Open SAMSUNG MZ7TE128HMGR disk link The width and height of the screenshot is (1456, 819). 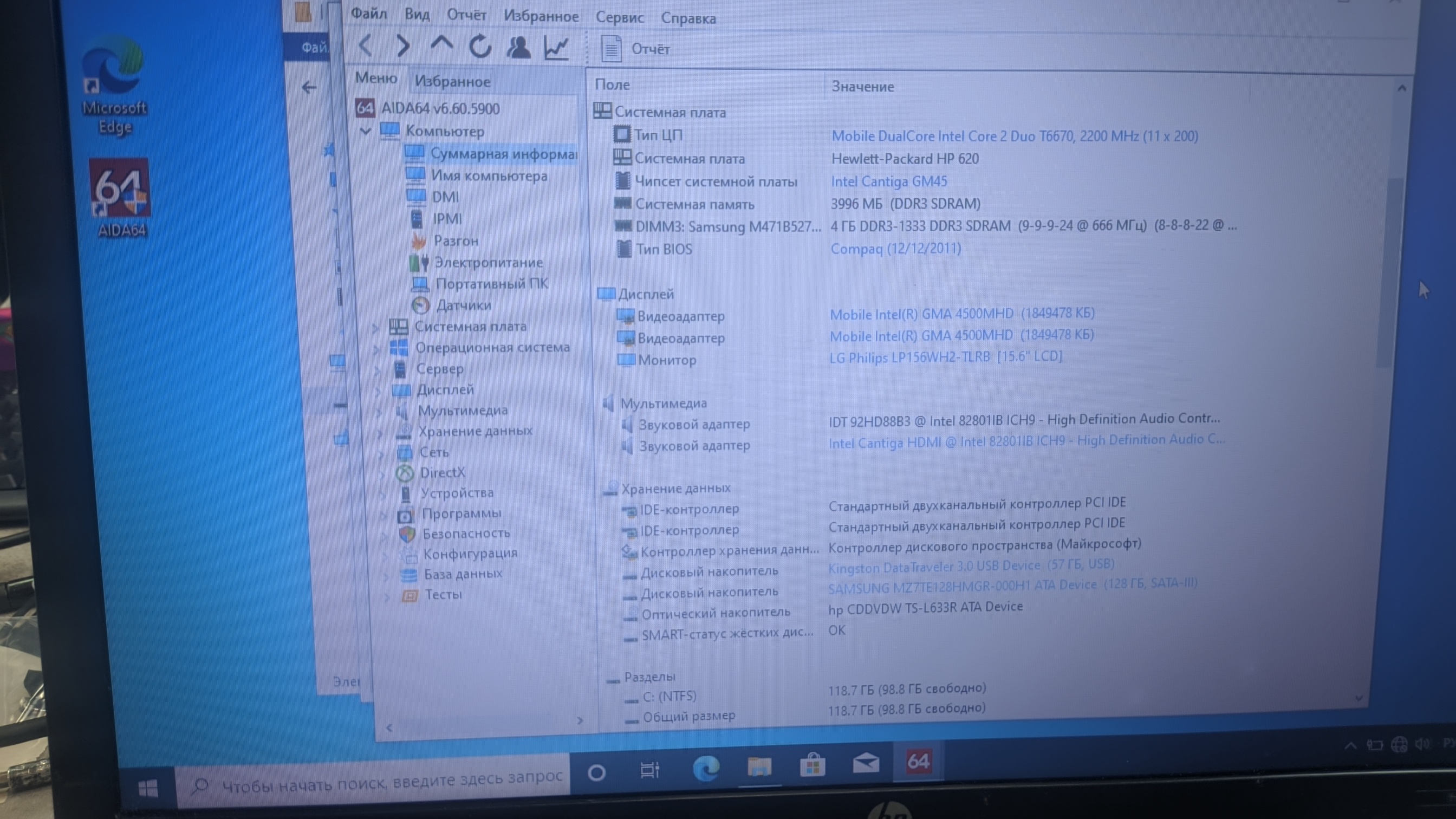1012,586
